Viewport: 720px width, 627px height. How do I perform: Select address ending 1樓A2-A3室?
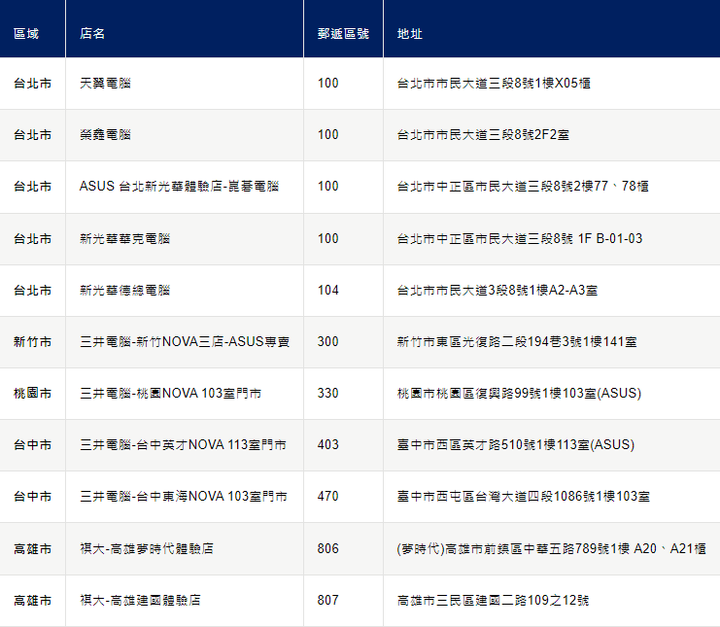[x=497, y=290]
